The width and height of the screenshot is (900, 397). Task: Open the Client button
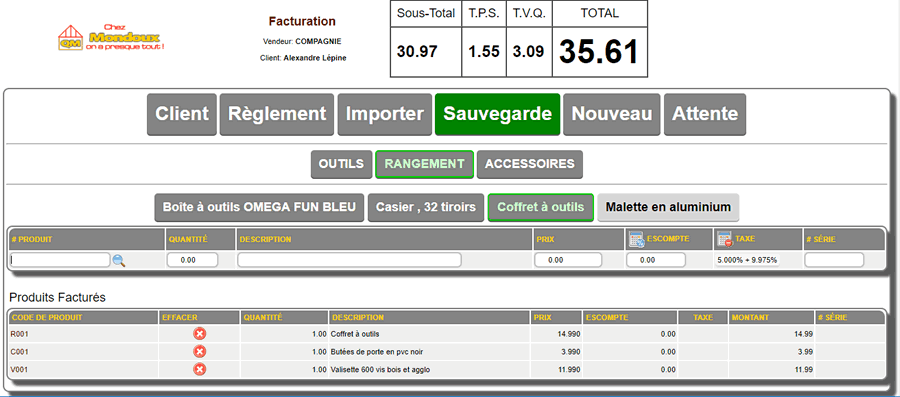[182, 114]
